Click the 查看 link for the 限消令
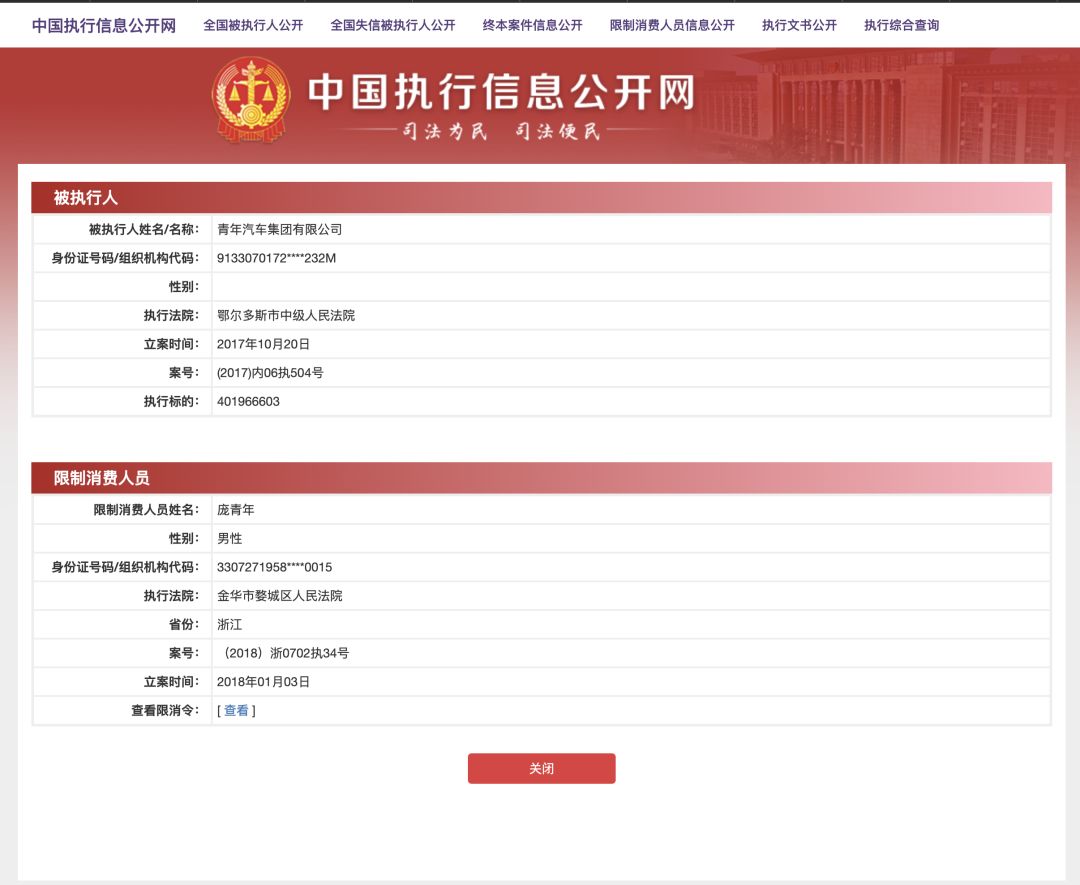The image size is (1080, 885). click(x=236, y=710)
